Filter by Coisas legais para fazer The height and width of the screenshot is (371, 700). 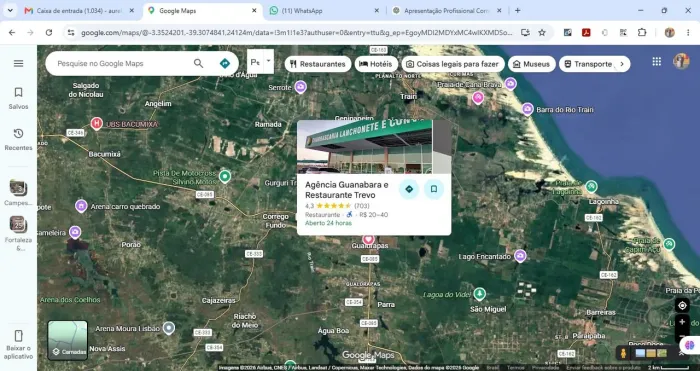pos(453,64)
